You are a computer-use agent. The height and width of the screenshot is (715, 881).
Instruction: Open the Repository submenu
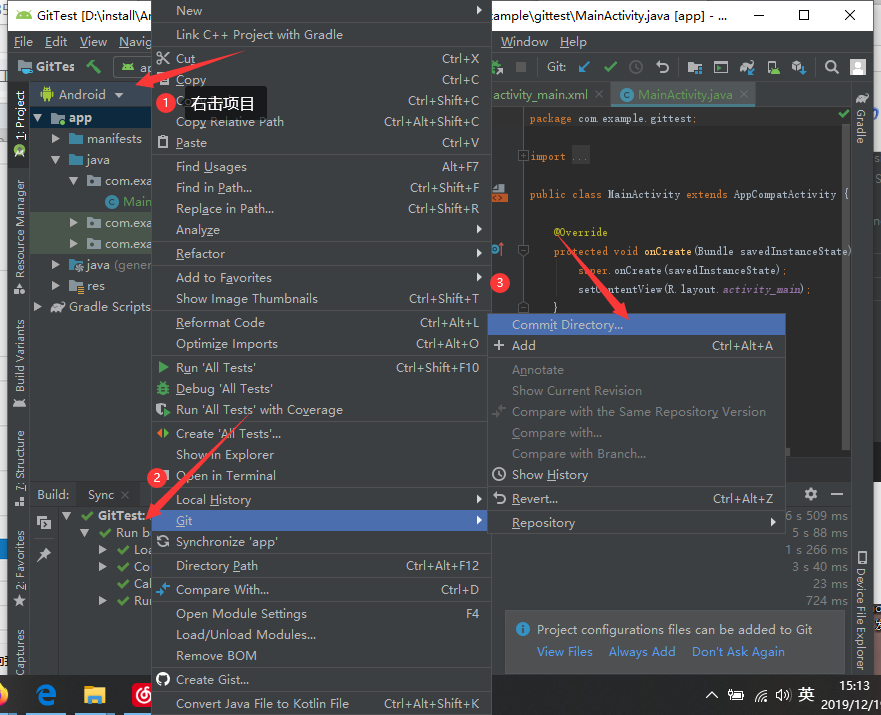pyautogui.click(x=636, y=523)
